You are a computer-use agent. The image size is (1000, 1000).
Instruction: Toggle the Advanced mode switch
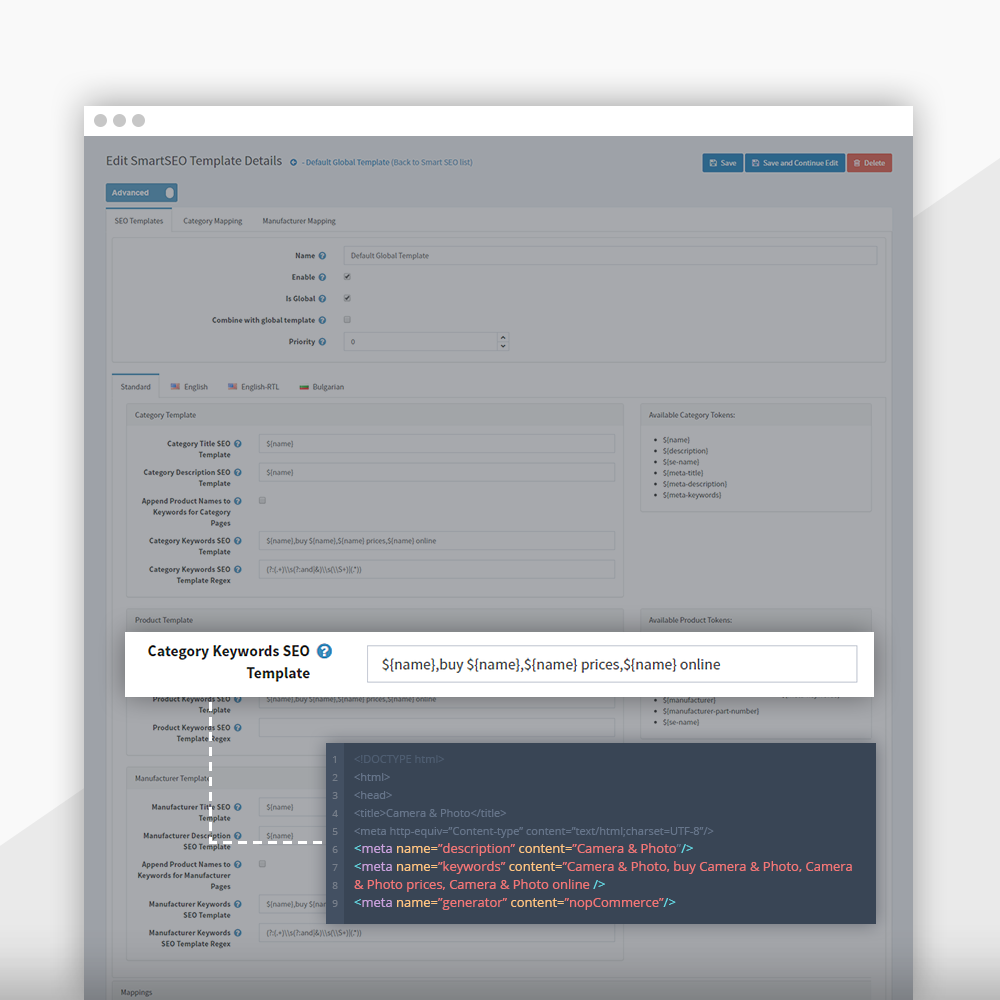coord(142,193)
